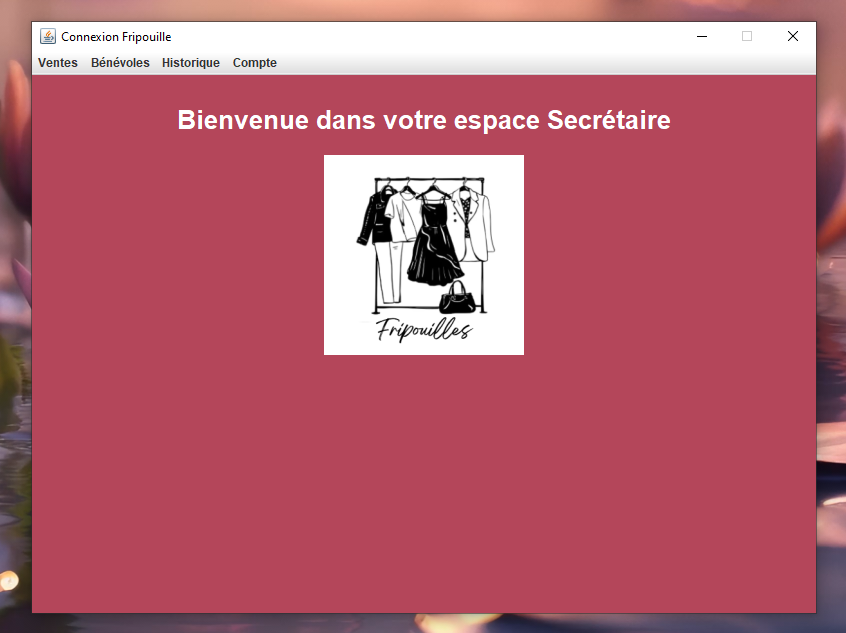Click the 'Fripouilles' script text in the logo
The image size is (846, 633).
pyautogui.click(x=427, y=327)
